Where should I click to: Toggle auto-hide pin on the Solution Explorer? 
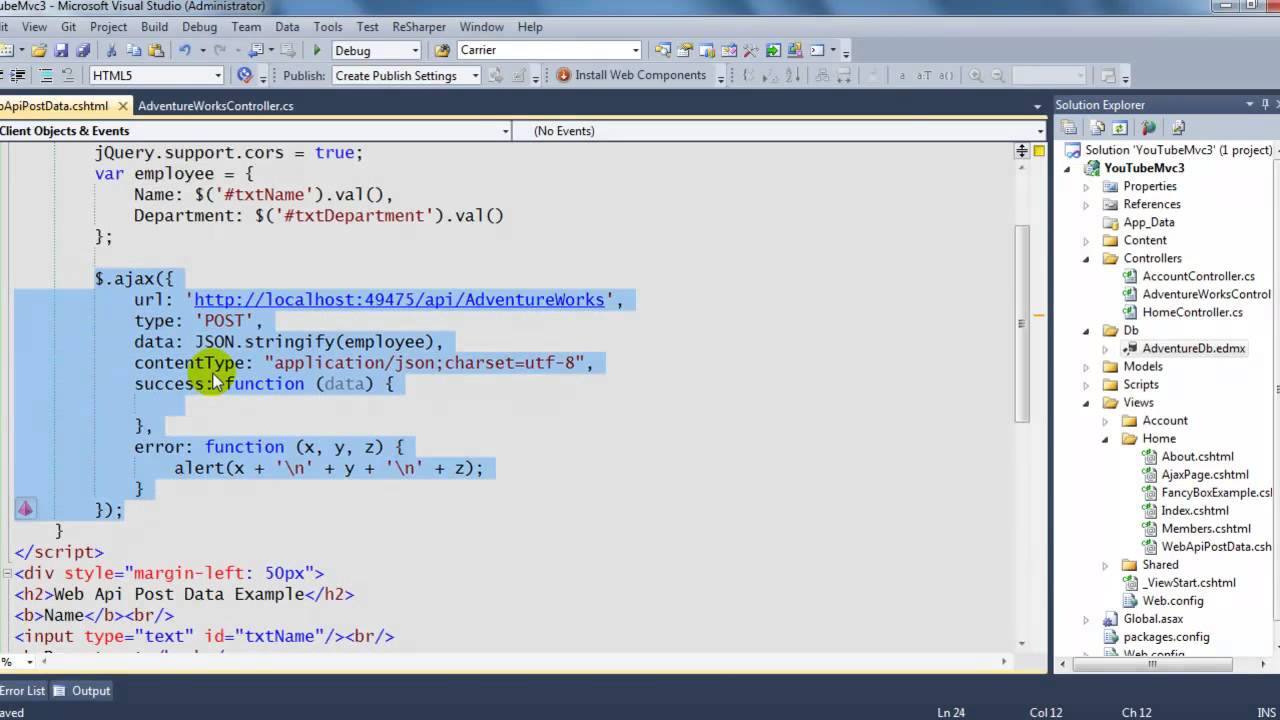click(1265, 104)
